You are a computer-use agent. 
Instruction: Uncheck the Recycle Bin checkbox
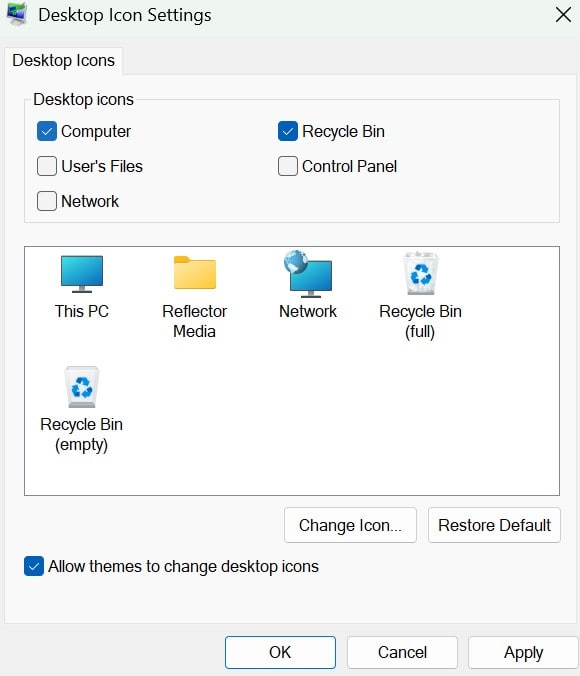288,131
